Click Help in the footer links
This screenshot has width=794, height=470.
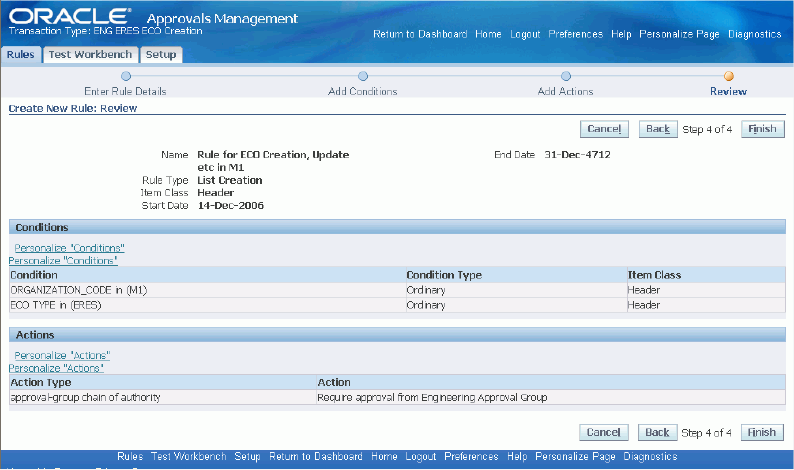[517, 456]
